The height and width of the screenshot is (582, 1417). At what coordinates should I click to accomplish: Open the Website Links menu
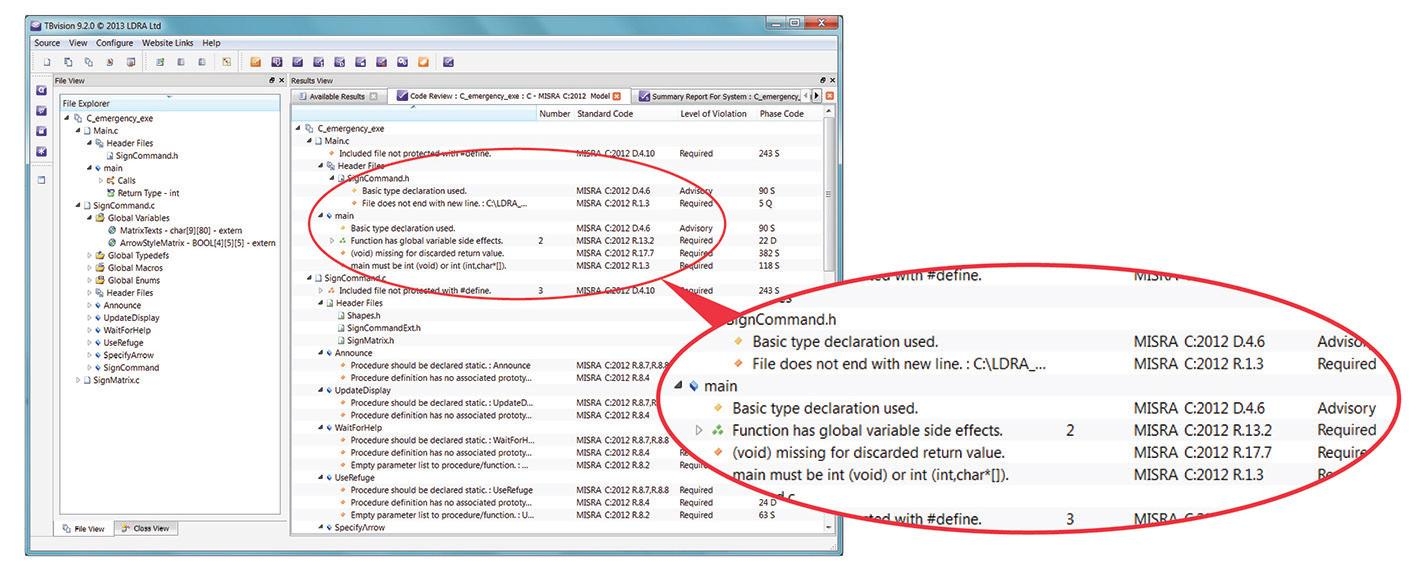pos(168,43)
